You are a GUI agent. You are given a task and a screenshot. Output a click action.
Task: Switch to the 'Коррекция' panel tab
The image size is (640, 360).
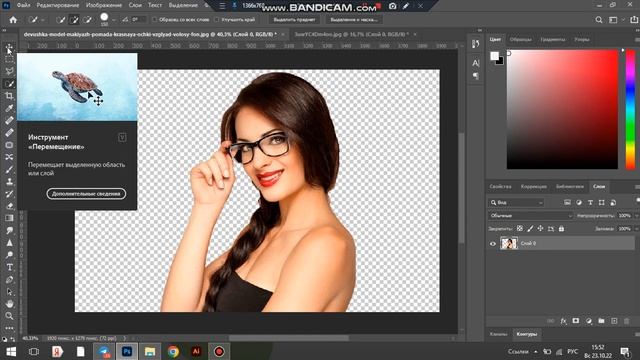coord(534,187)
